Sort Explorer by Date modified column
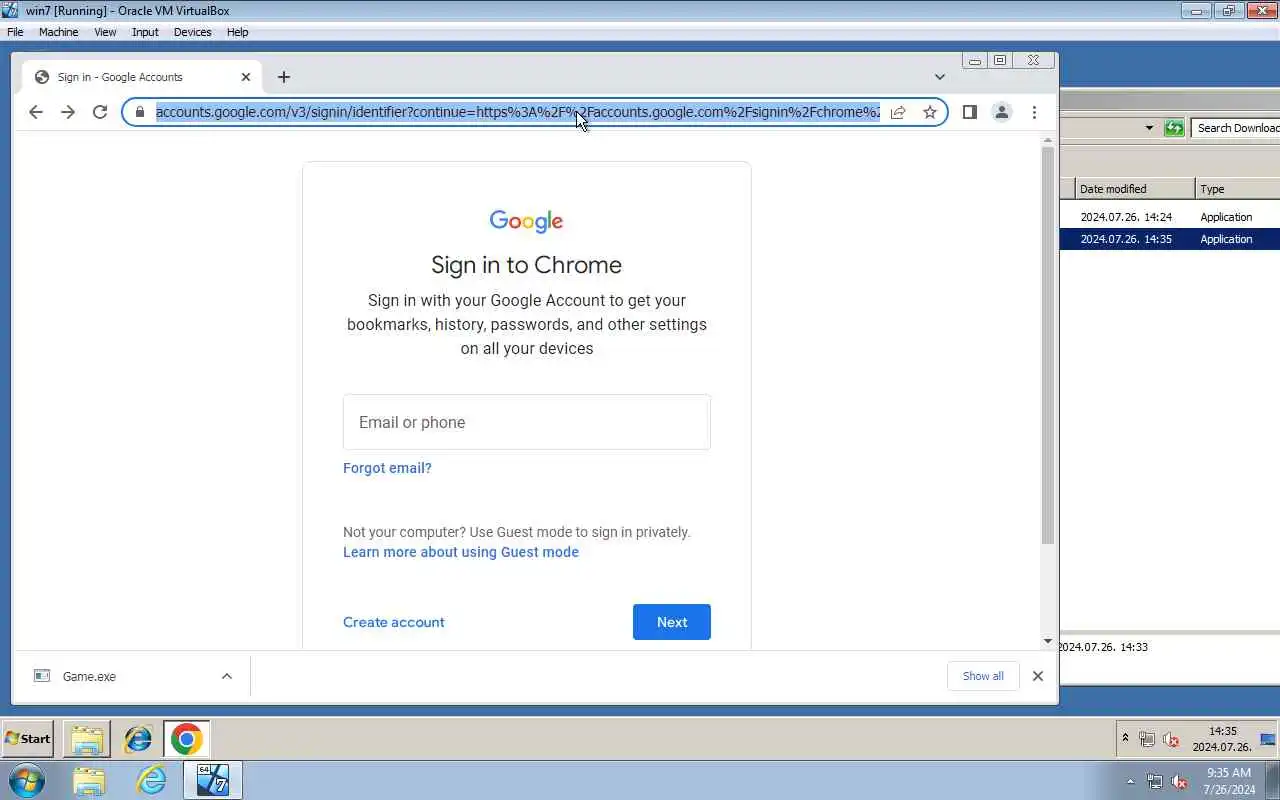Viewport: 1280px width, 800px height. 1135,189
